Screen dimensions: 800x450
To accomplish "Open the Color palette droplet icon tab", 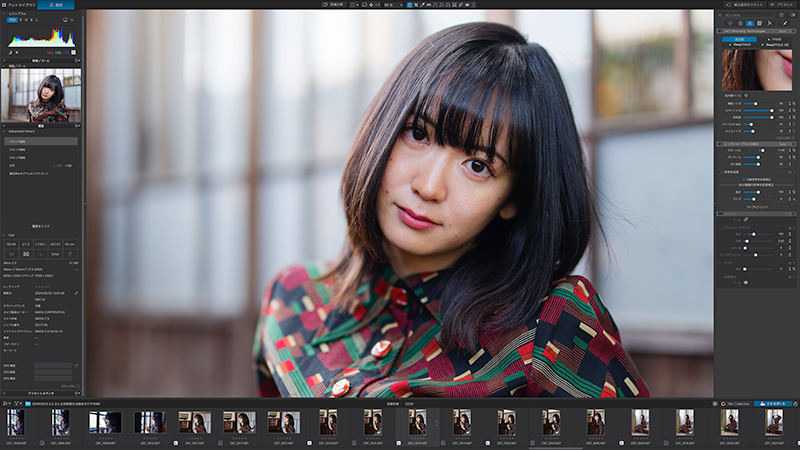I will click(x=740, y=23).
